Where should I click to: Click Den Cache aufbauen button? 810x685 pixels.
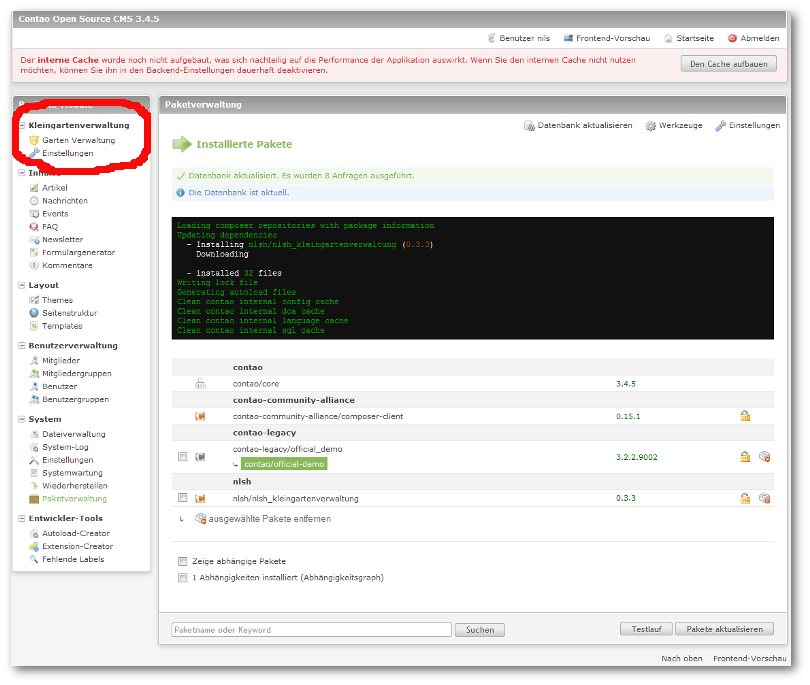pos(728,64)
